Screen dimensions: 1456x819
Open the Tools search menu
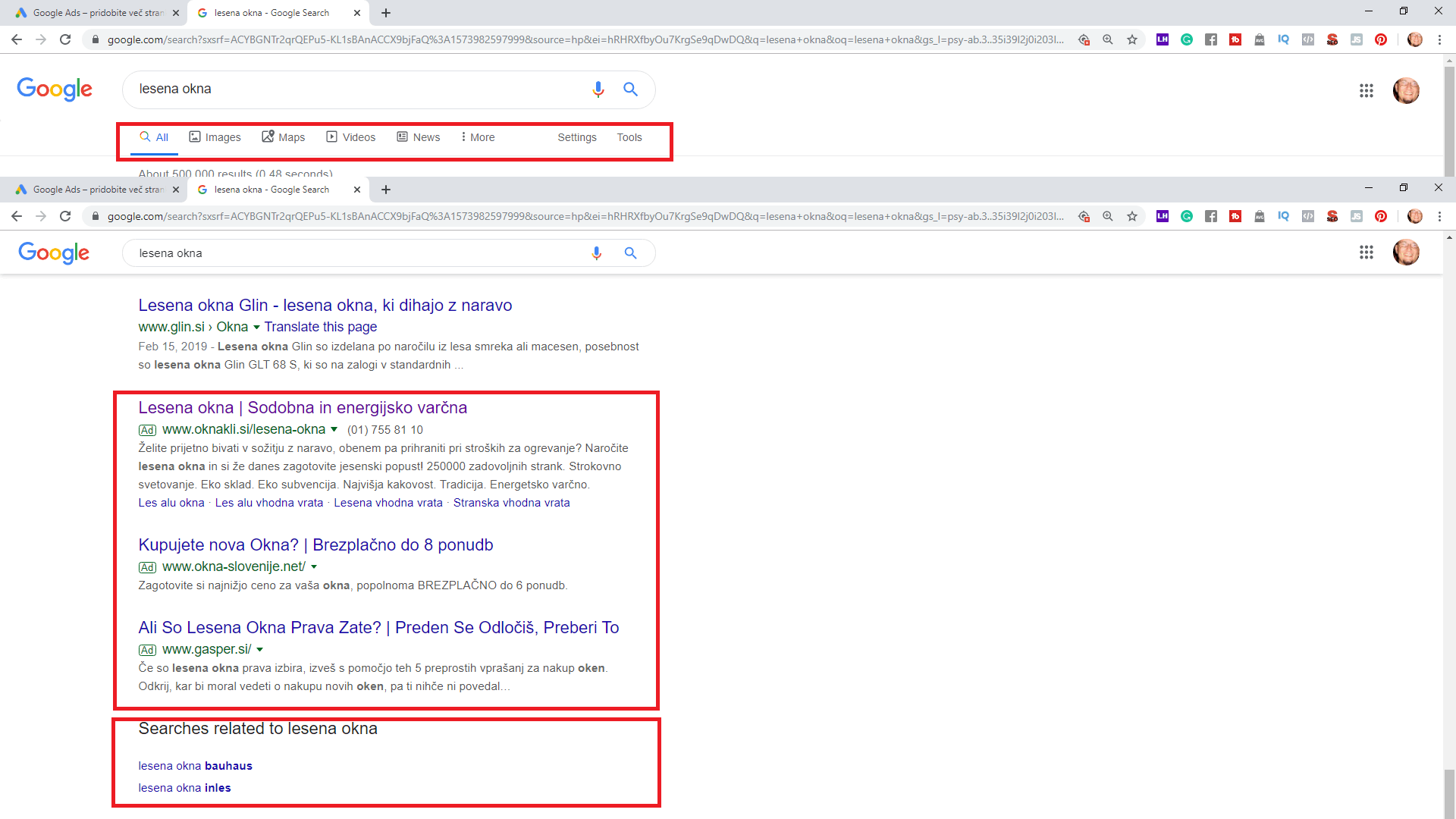pyautogui.click(x=629, y=137)
